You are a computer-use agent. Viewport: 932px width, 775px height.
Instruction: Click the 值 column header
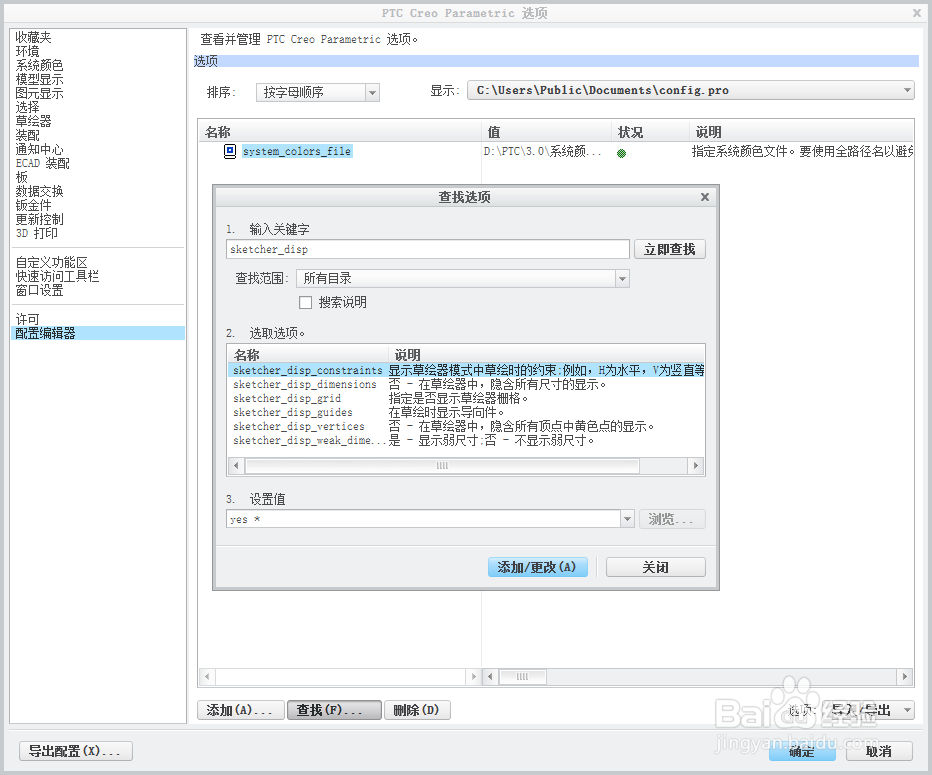click(546, 132)
